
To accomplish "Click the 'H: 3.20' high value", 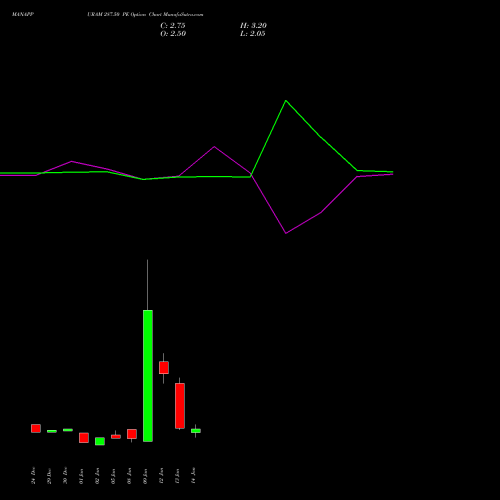I will [253, 26].
